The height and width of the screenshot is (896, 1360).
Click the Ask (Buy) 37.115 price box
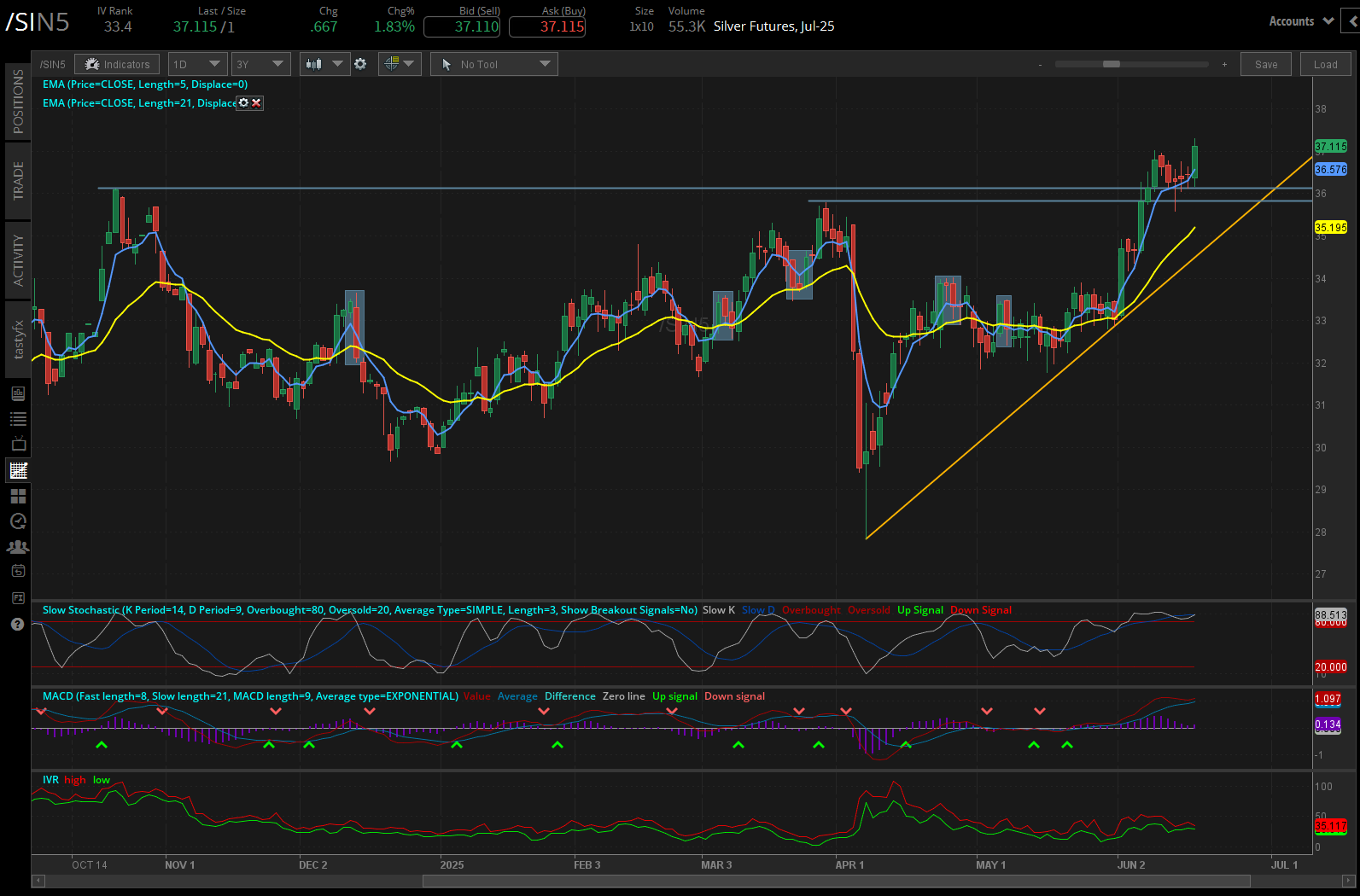547,26
